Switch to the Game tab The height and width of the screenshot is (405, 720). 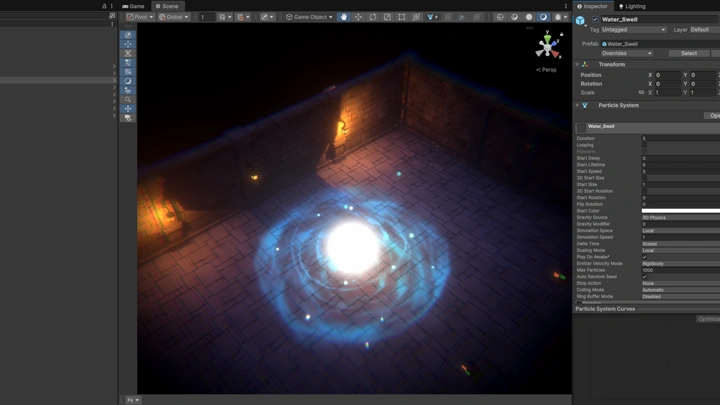coord(134,6)
